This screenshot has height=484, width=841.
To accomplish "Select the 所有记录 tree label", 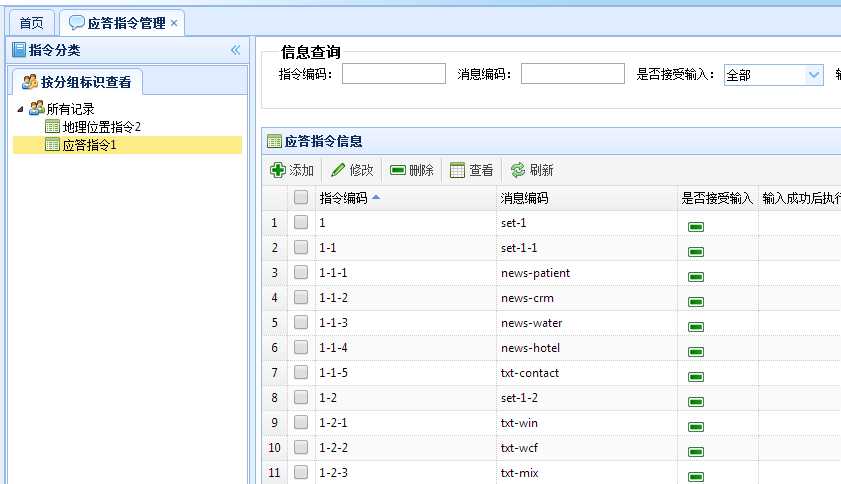I will pos(70,108).
